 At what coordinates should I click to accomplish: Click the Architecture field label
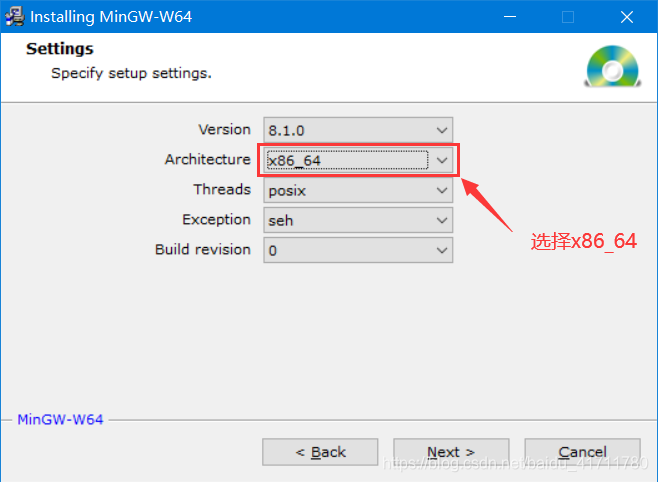[208, 159]
